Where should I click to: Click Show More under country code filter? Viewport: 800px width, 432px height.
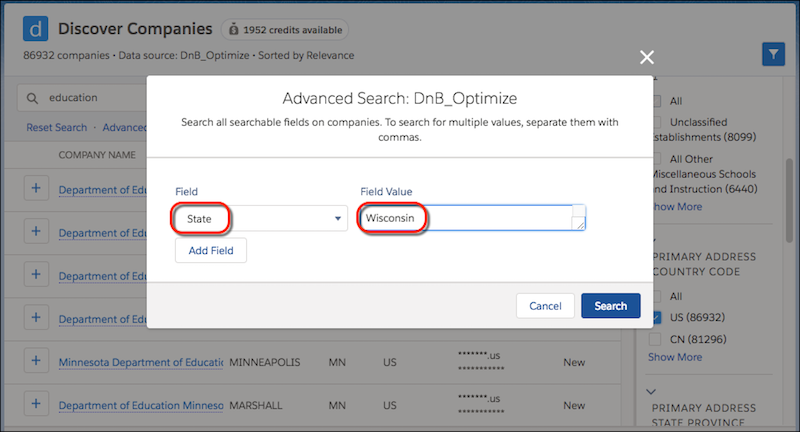coord(674,357)
